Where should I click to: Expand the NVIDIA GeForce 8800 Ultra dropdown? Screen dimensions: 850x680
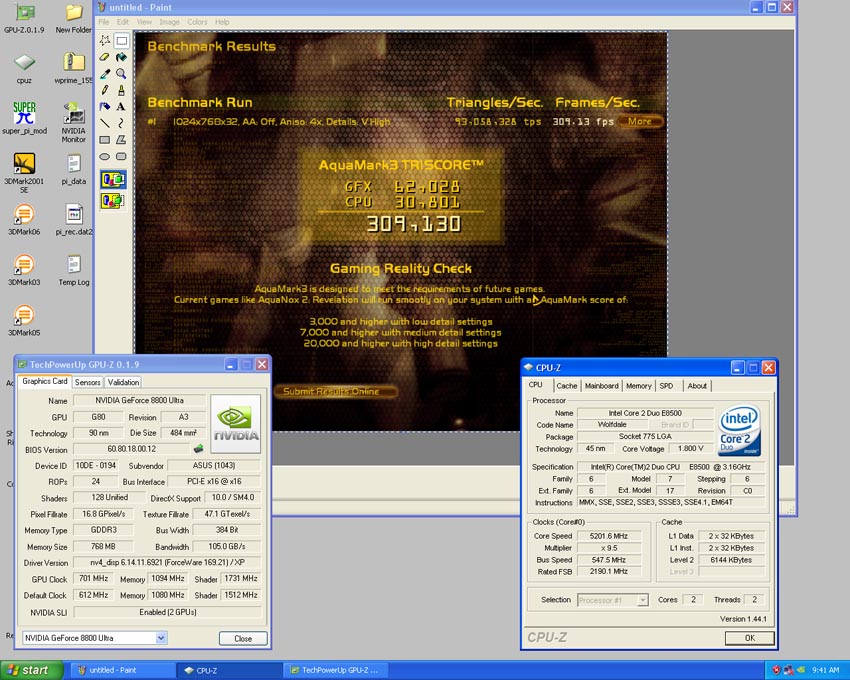tap(161, 638)
